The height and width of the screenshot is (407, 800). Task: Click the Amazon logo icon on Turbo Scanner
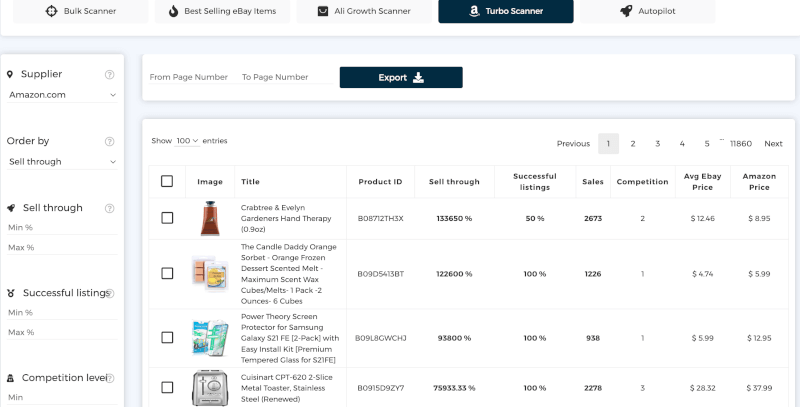point(474,11)
